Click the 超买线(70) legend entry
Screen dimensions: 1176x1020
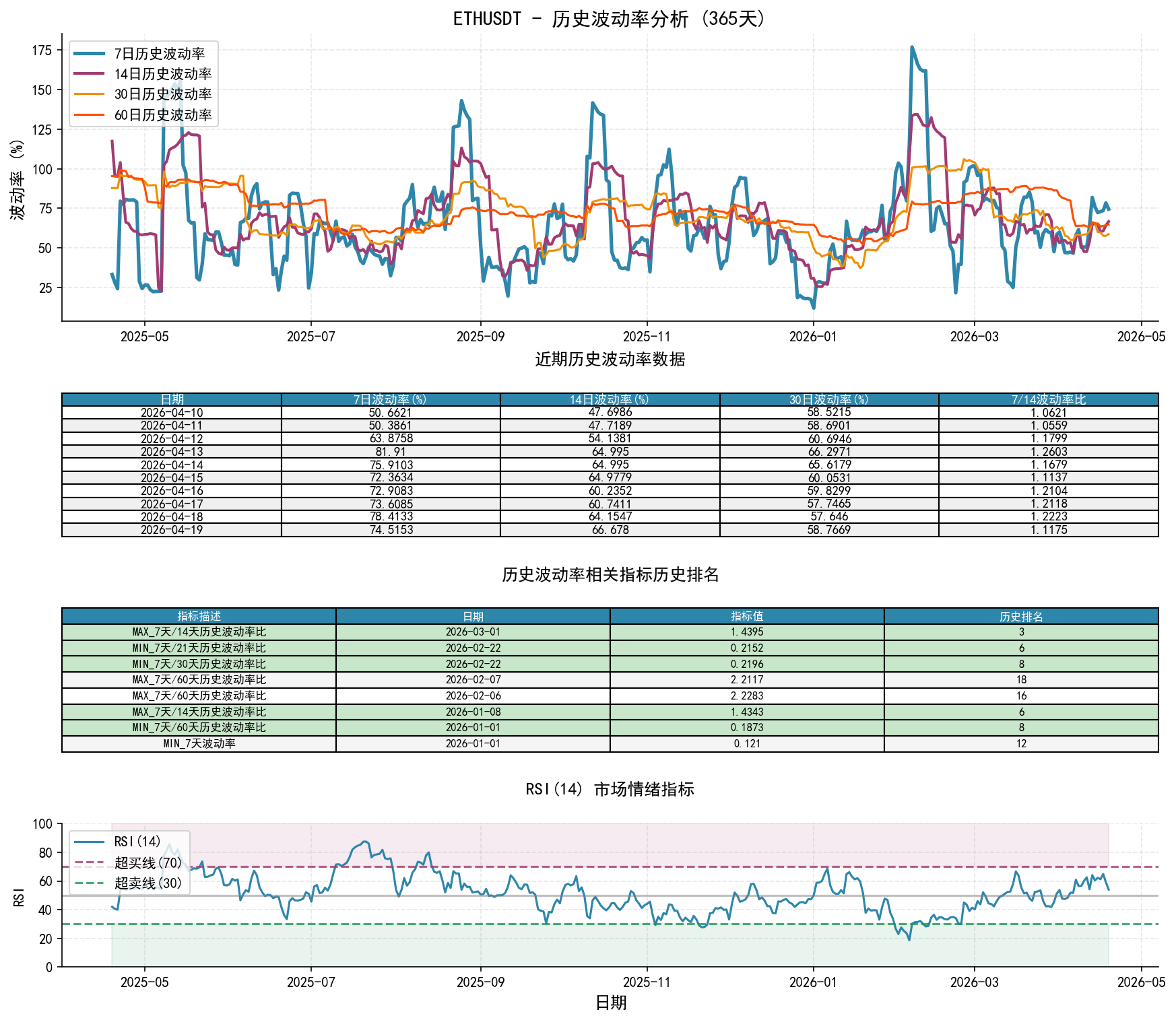[129, 862]
